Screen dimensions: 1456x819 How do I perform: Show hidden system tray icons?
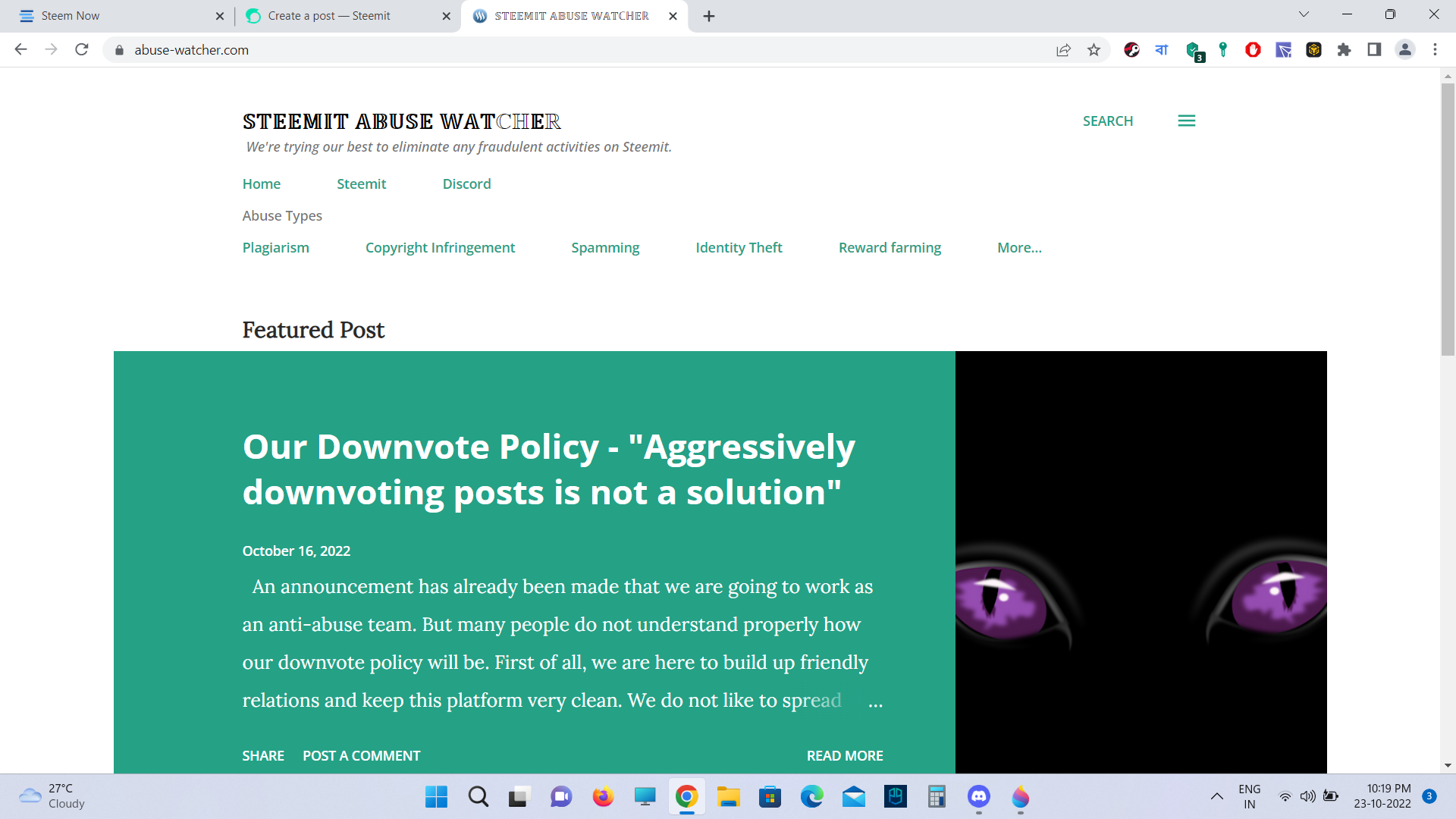pyautogui.click(x=1216, y=796)
